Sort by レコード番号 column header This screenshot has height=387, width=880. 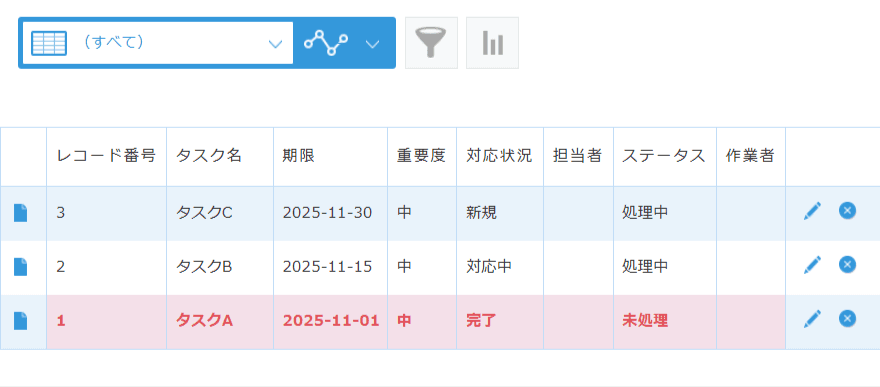click(106, 156)
